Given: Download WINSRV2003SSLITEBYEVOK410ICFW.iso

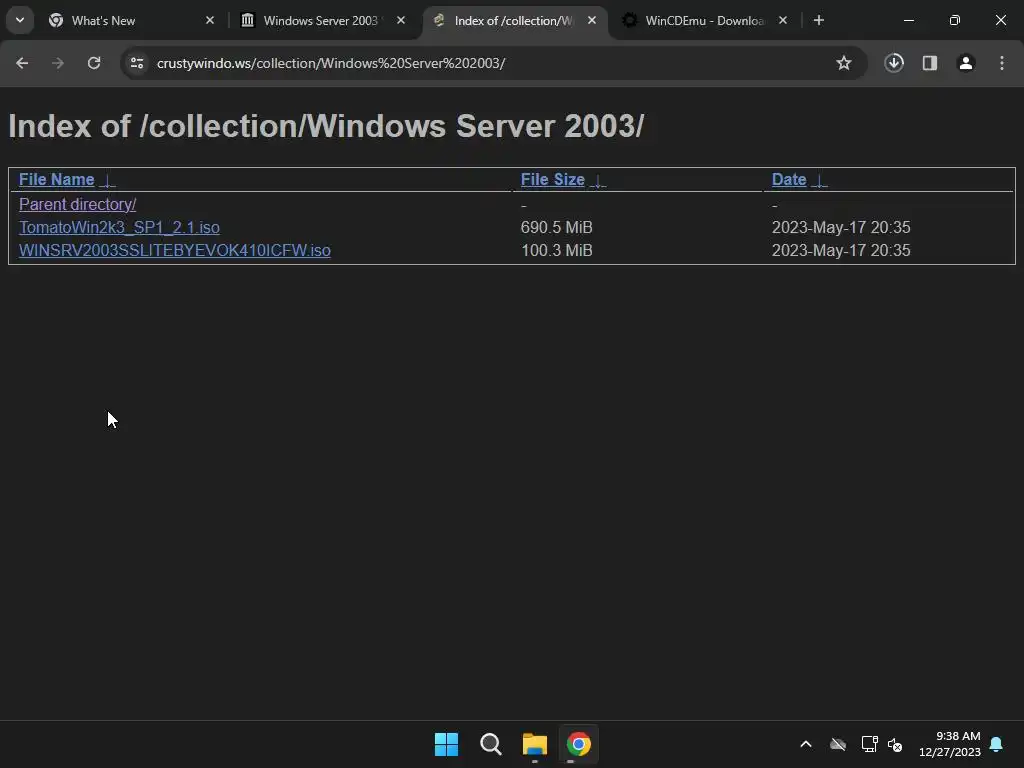Looking at the screenshot, I should click(x=175, y=250).
